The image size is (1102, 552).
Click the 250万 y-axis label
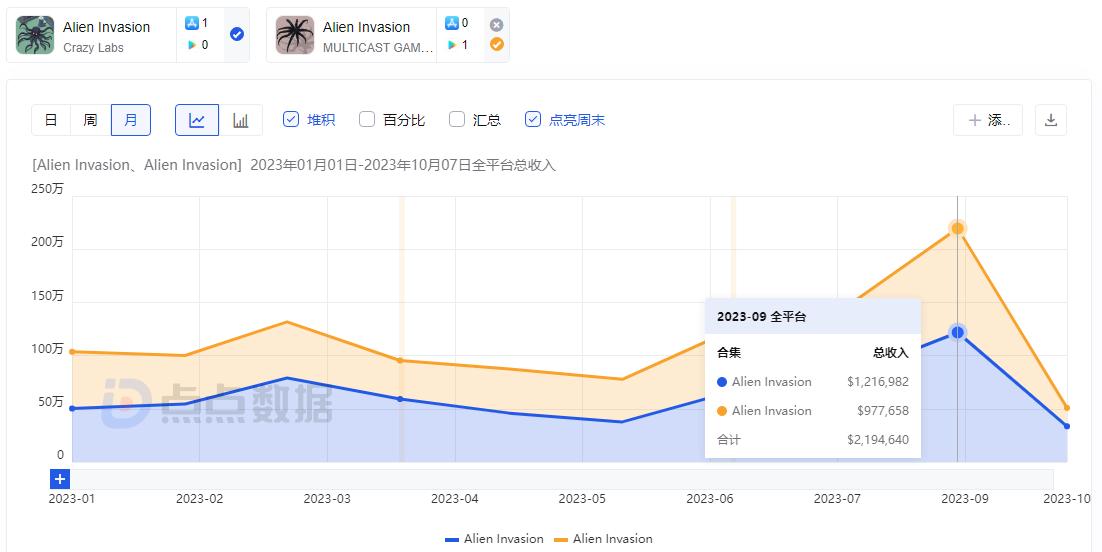coord(47,188)
